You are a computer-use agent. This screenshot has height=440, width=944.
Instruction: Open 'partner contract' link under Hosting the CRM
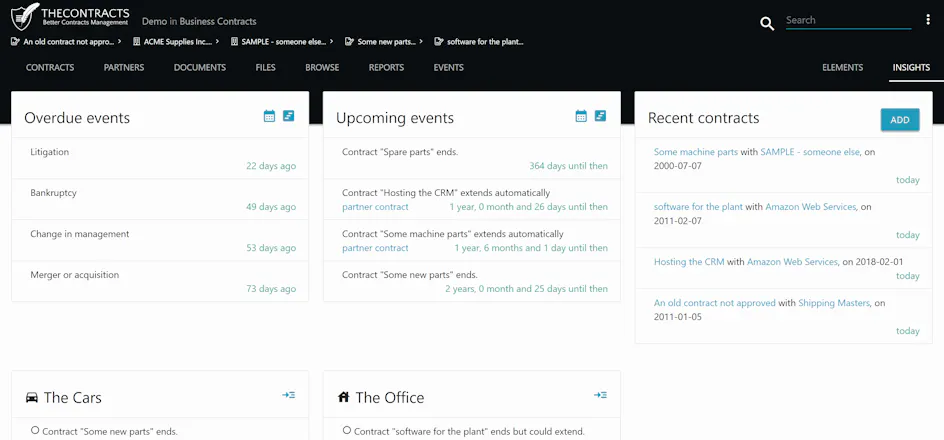375,206
